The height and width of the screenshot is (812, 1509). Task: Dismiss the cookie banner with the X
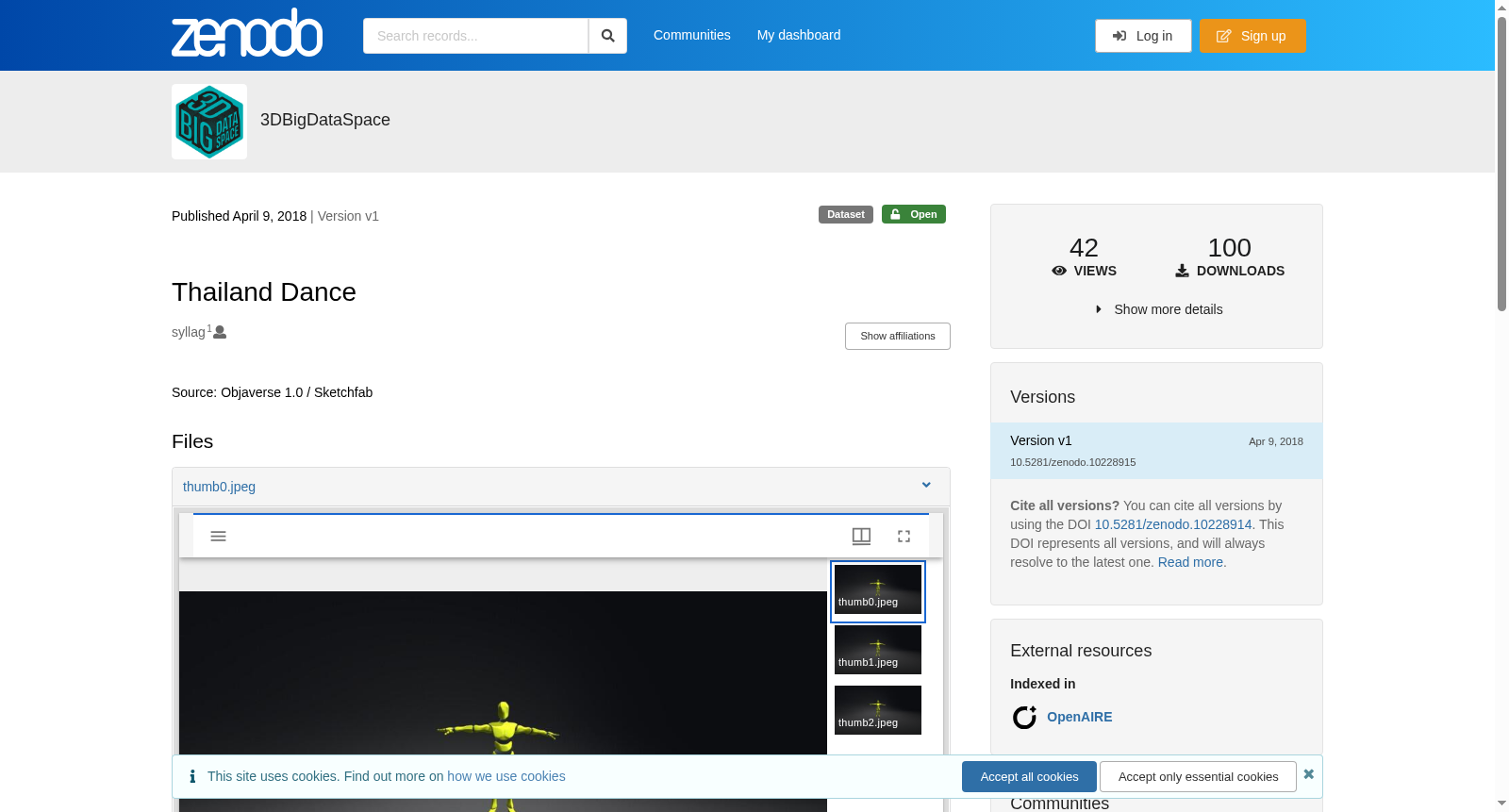[1308, 774]
